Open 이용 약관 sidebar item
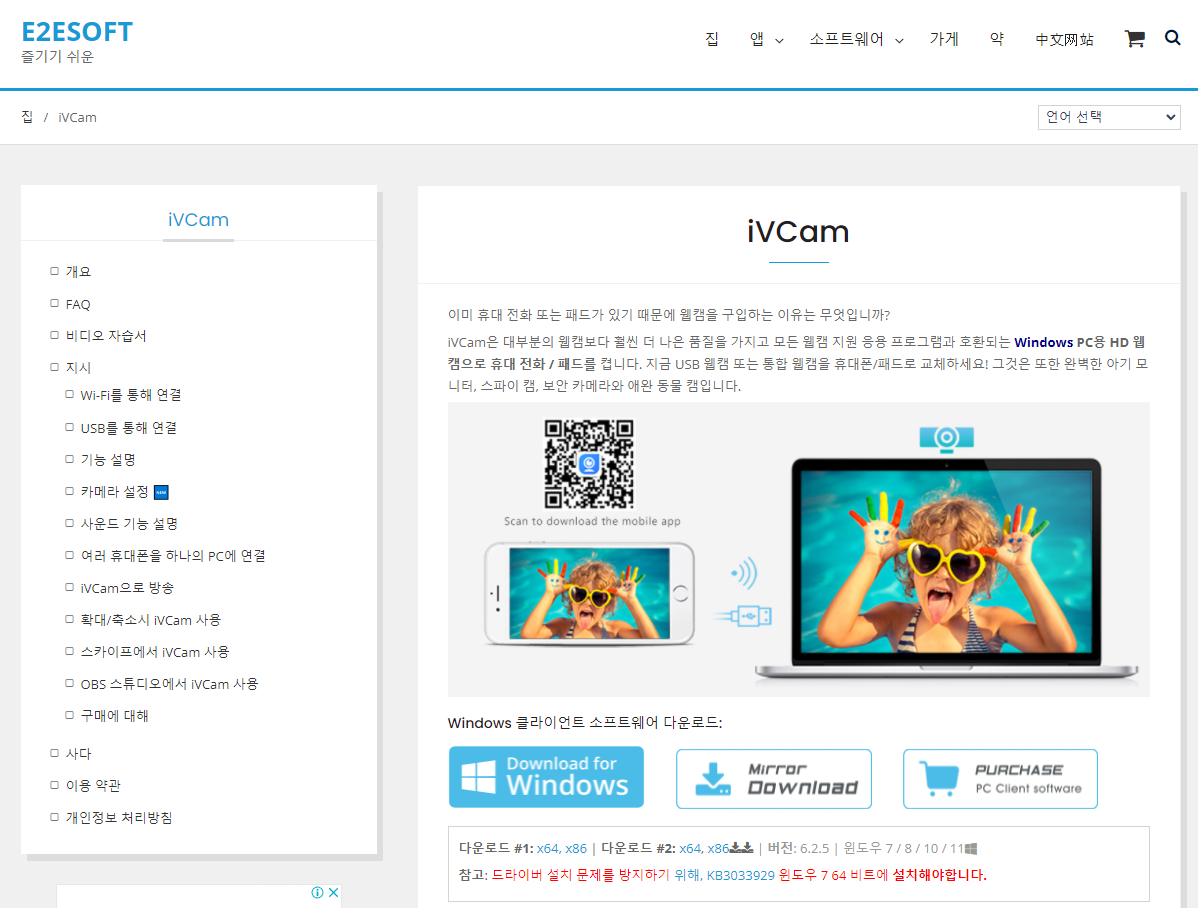Screen dimensions: 1198x908 92,786
